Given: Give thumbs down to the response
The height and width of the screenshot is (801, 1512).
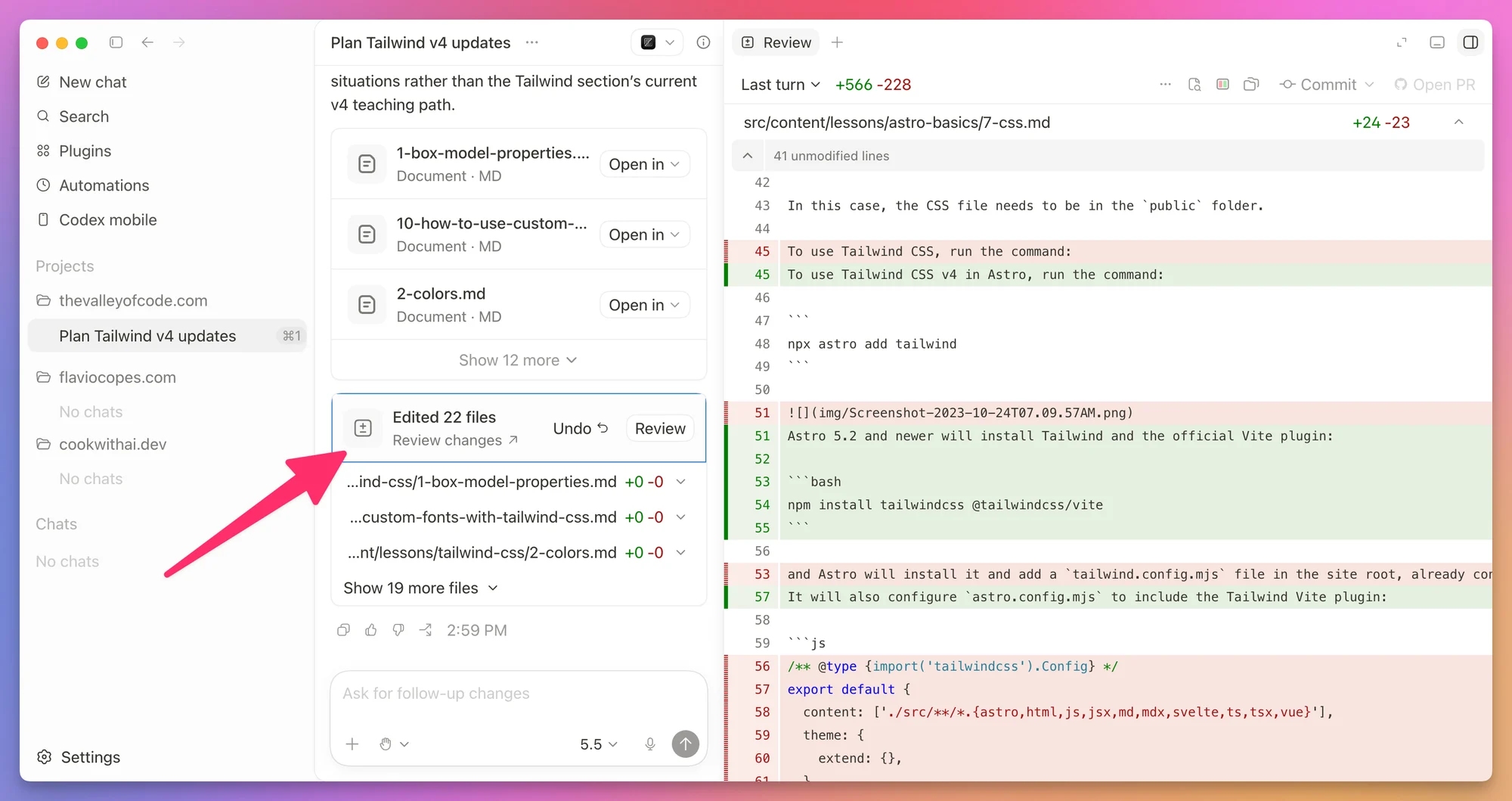Looking at the screenshot, I should (x=398, y=630).
